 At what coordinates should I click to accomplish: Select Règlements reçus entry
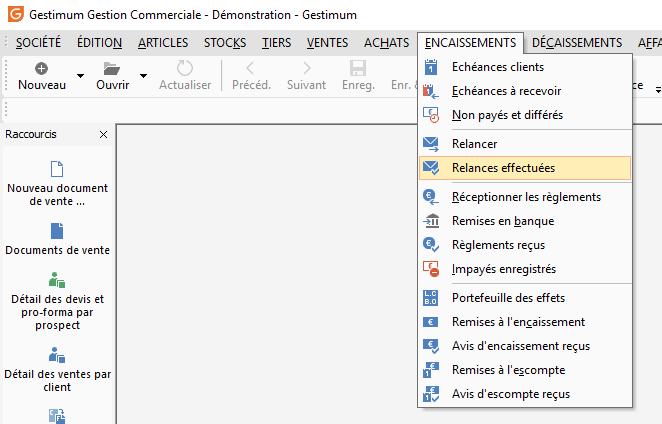tap(525, 245)
